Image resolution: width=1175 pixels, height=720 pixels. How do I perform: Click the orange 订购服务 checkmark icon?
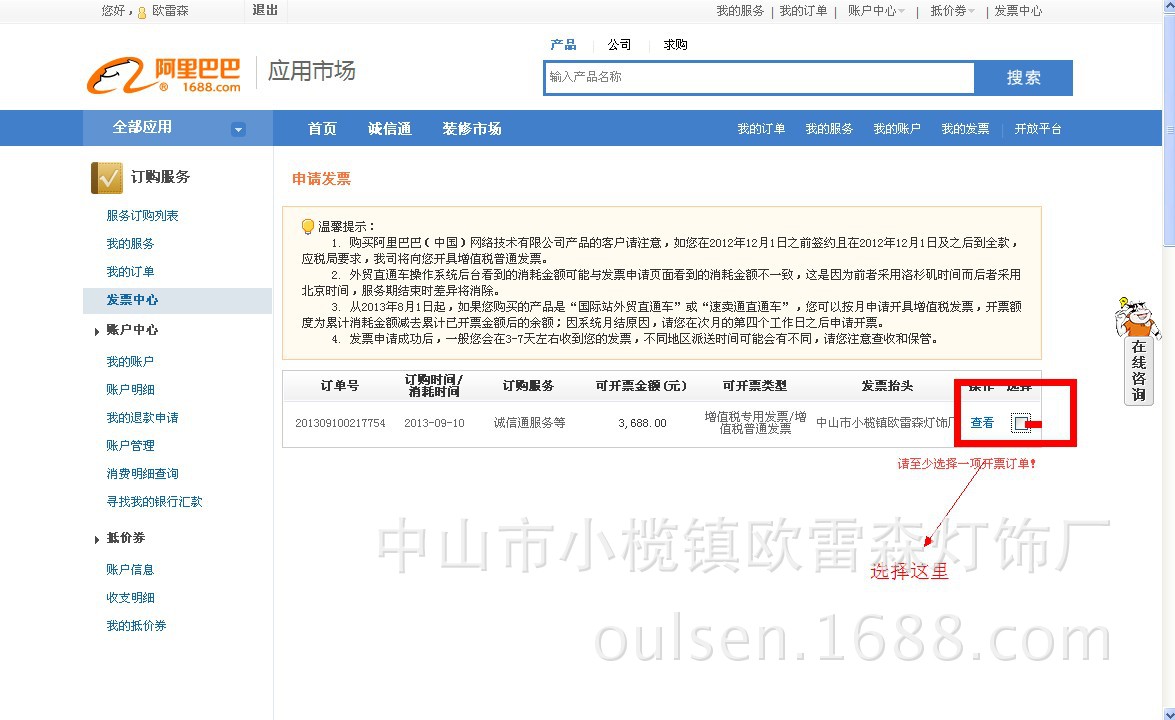[x=107, y=177]
